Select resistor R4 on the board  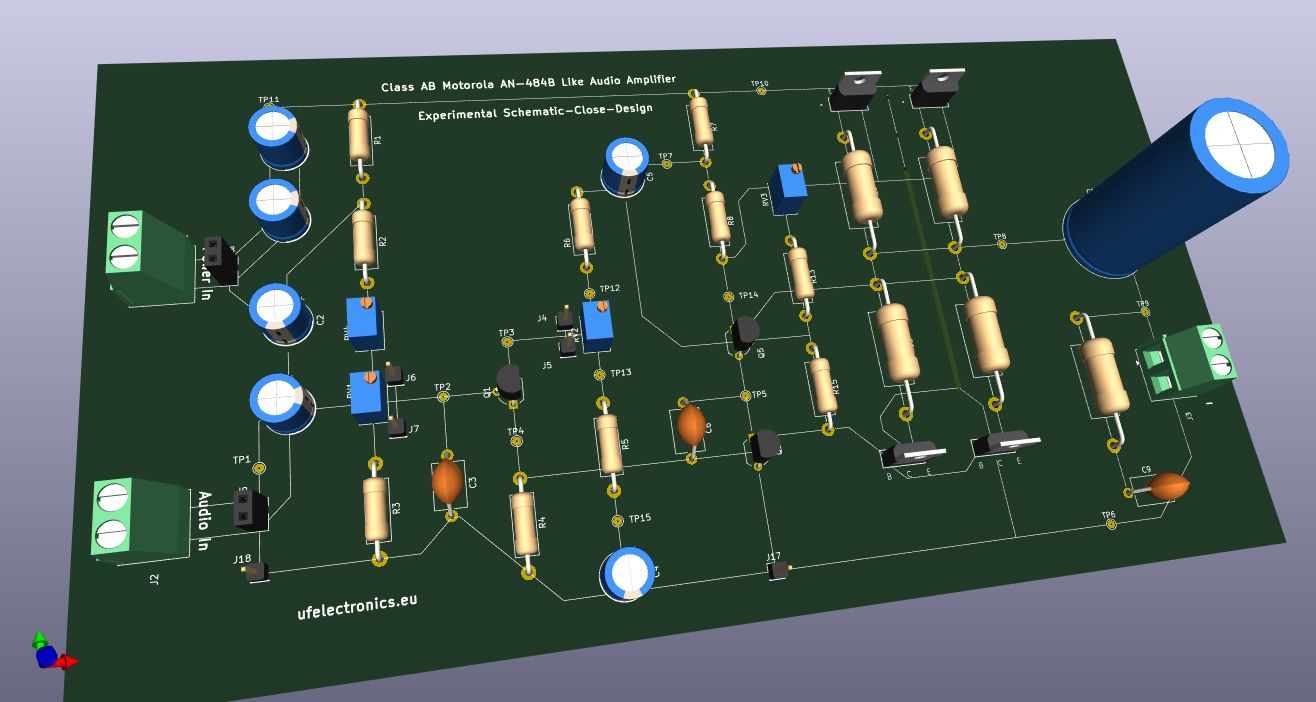point(524,526)
